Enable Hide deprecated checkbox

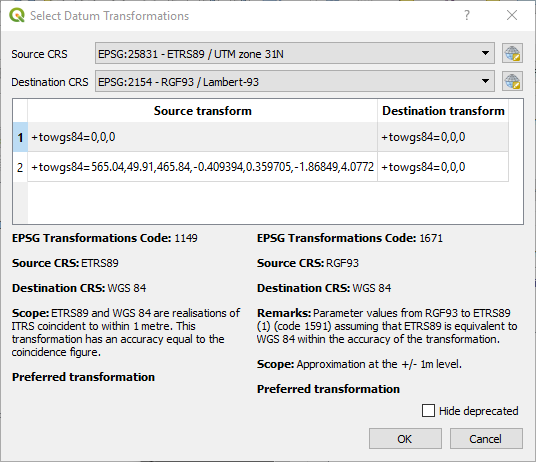[x=428, y=411]
